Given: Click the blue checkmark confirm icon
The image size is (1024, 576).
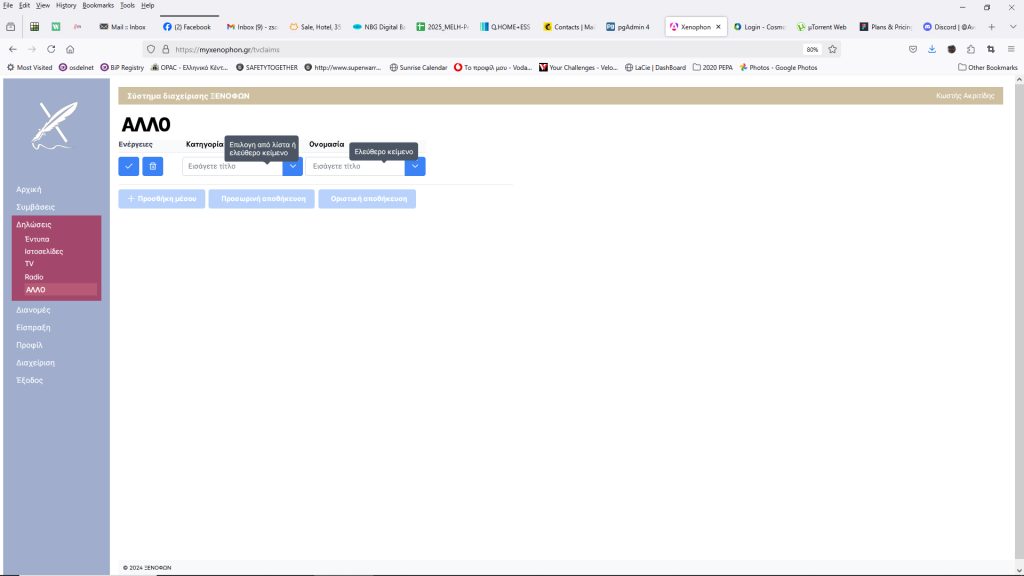Looking at the screenshot, I should 128,166.
